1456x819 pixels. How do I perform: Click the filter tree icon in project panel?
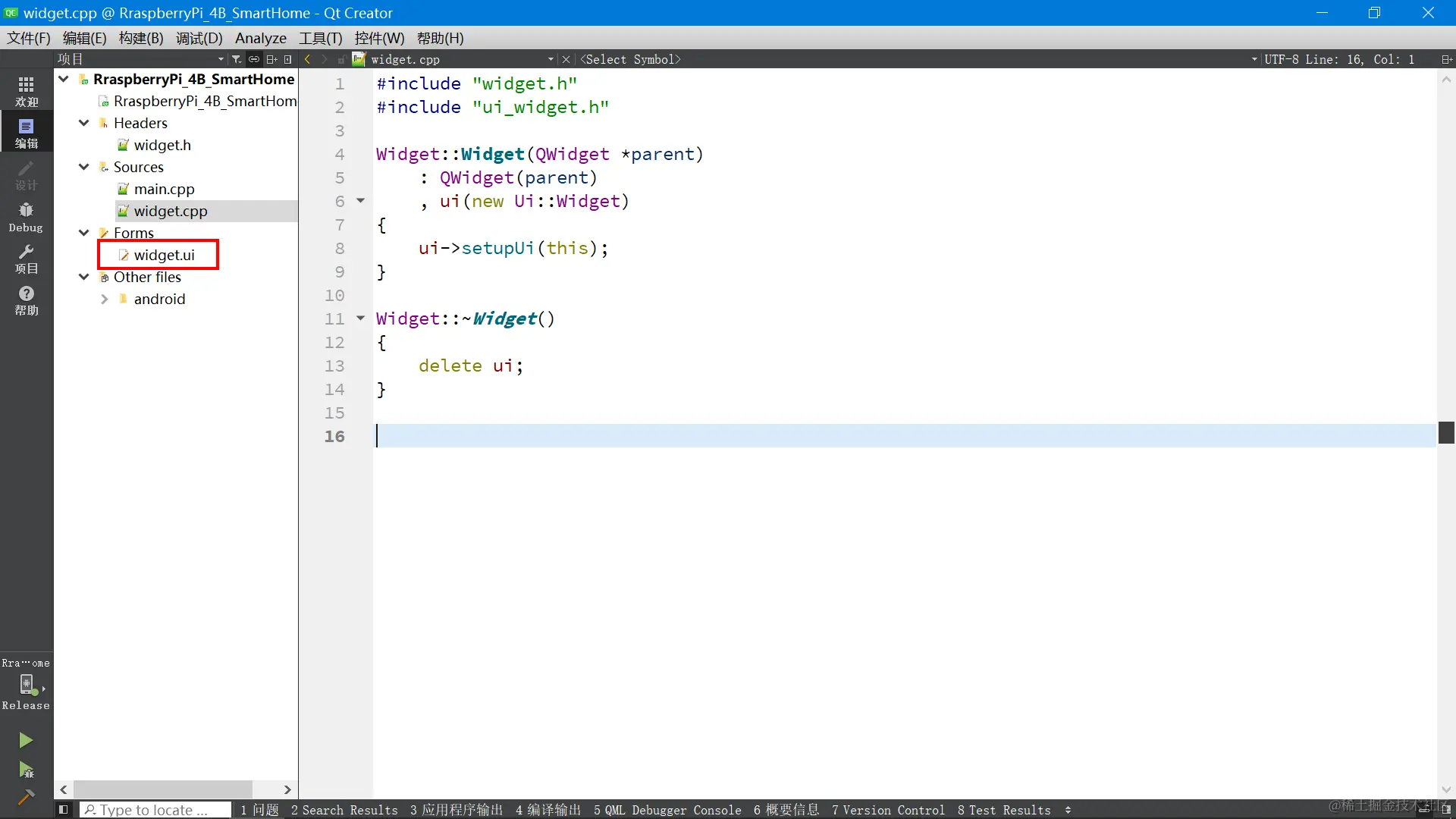tap(237, 59)
